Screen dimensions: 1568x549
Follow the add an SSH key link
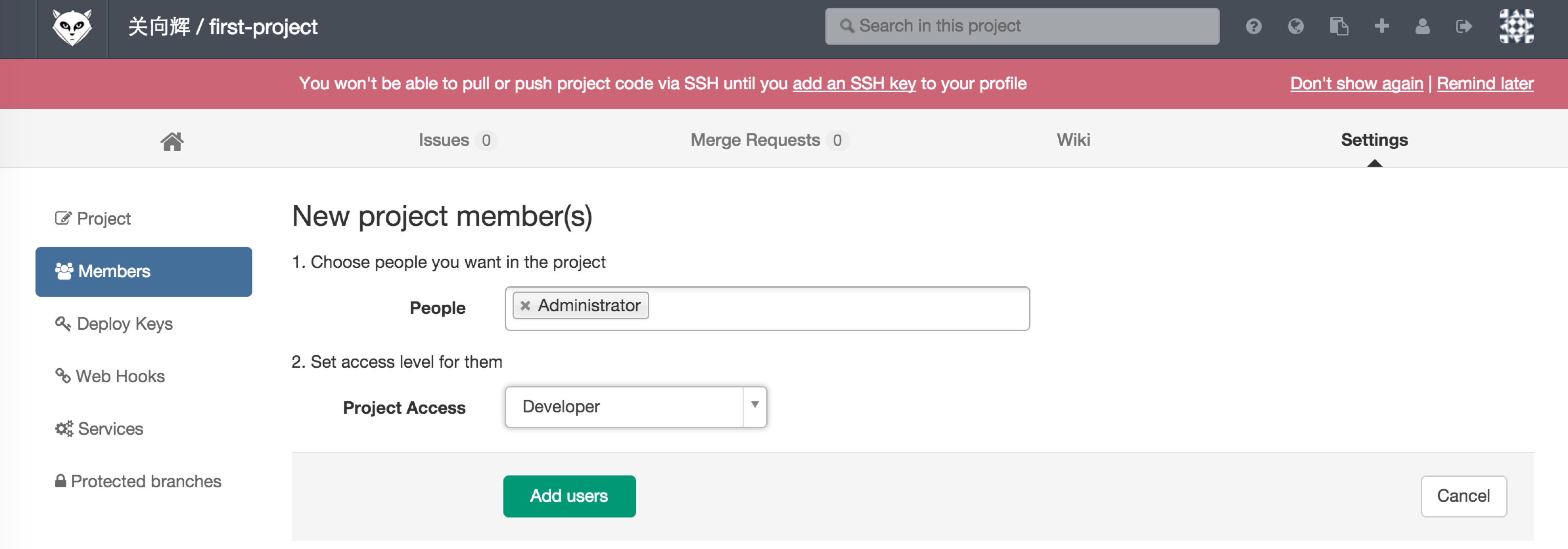pyautogui.click(x=853, y=84)
